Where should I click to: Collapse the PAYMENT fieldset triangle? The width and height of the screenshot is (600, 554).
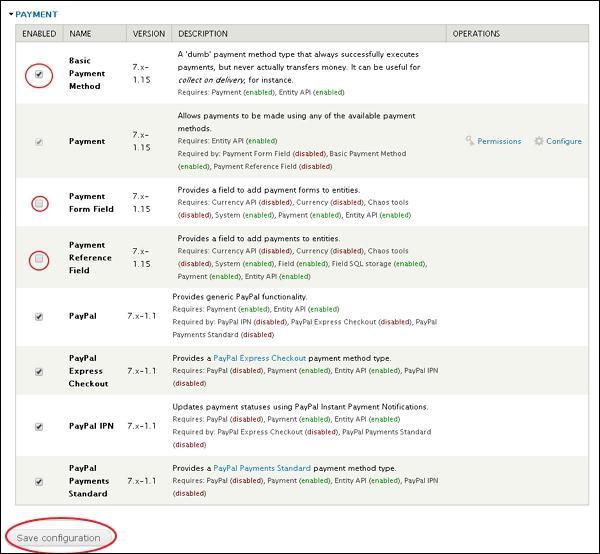tap(11, 14)
